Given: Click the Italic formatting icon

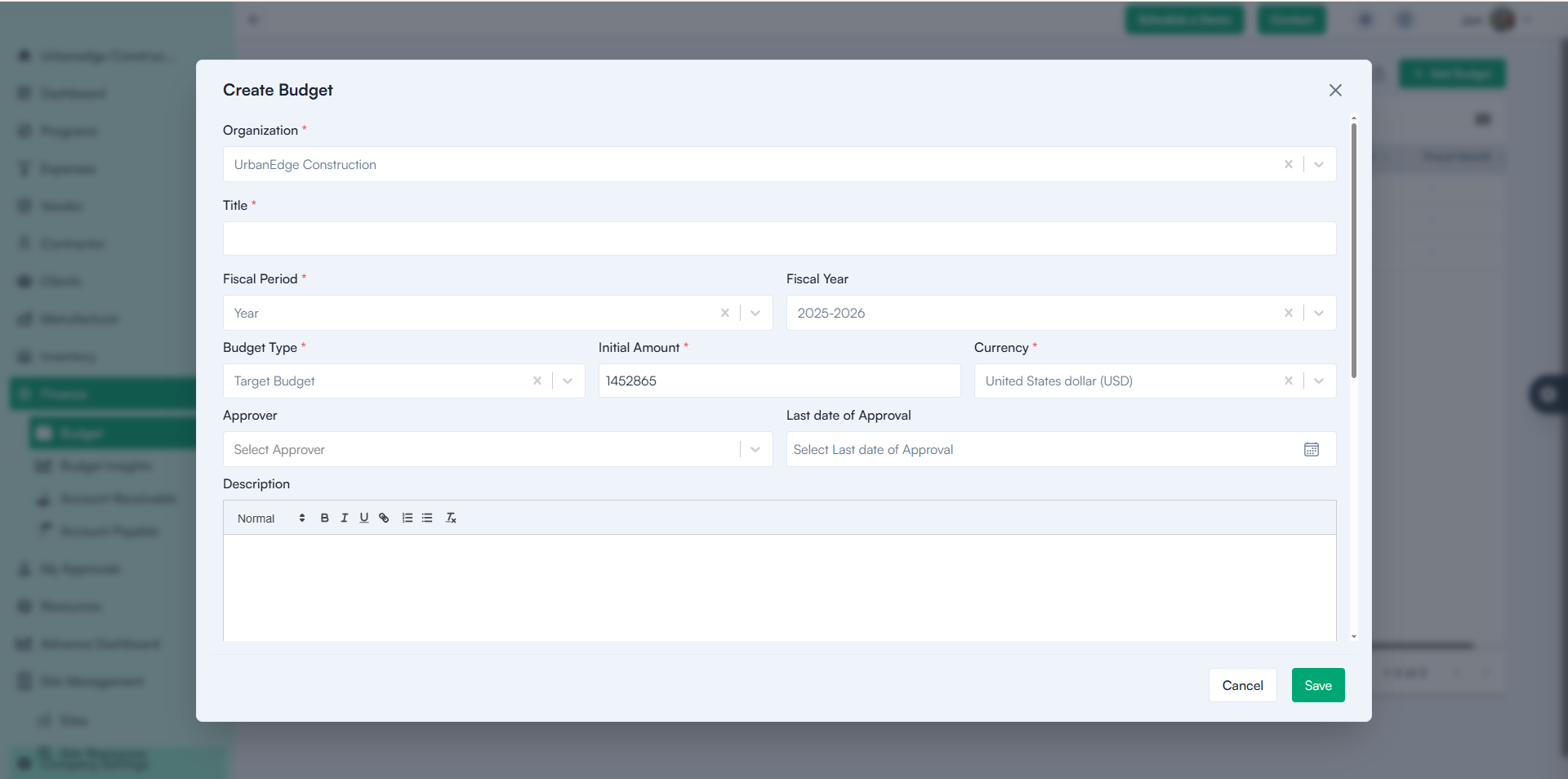Looking at the screenshot, I should tap(344, 518).
